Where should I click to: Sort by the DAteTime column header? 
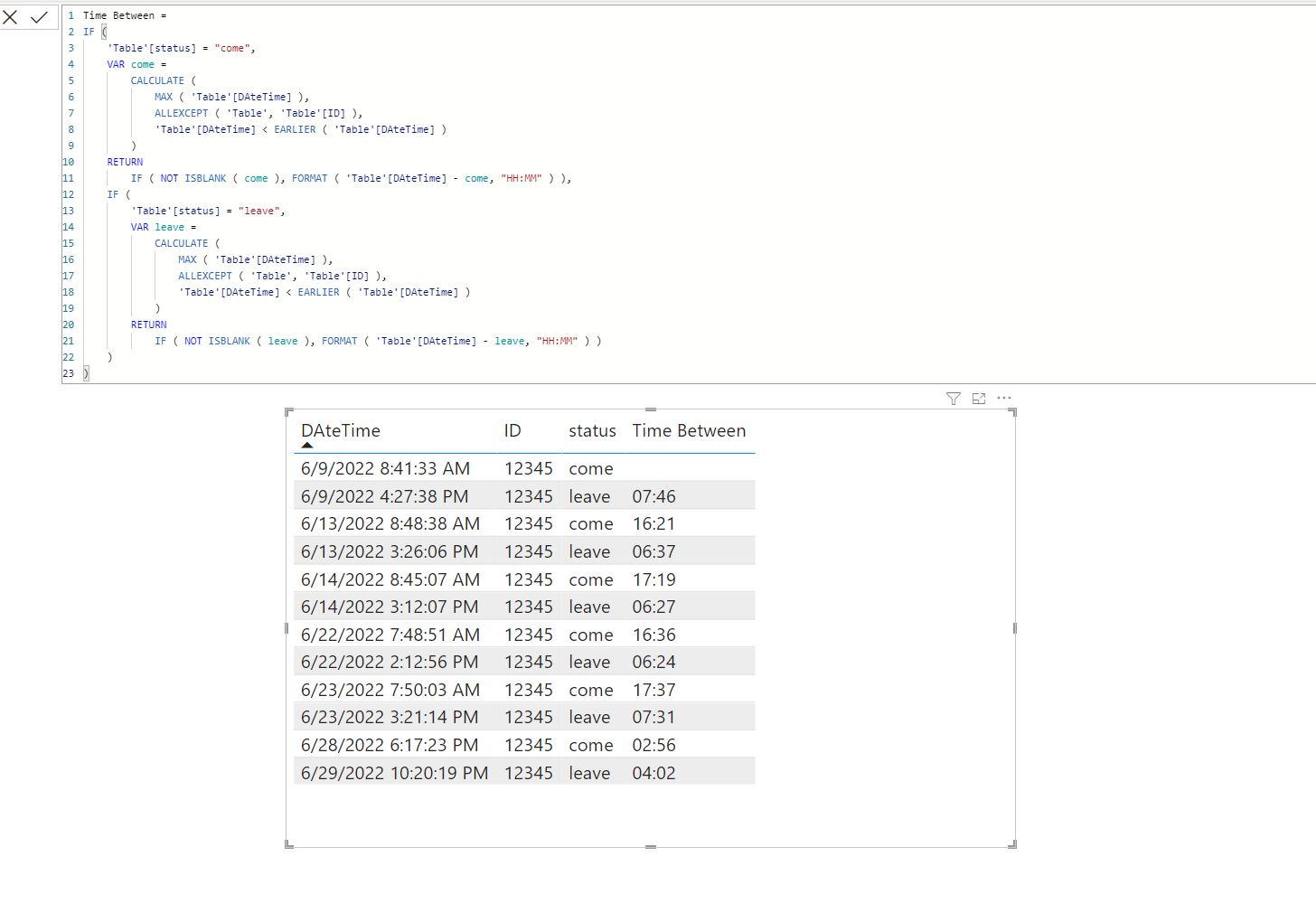(341, 431)
